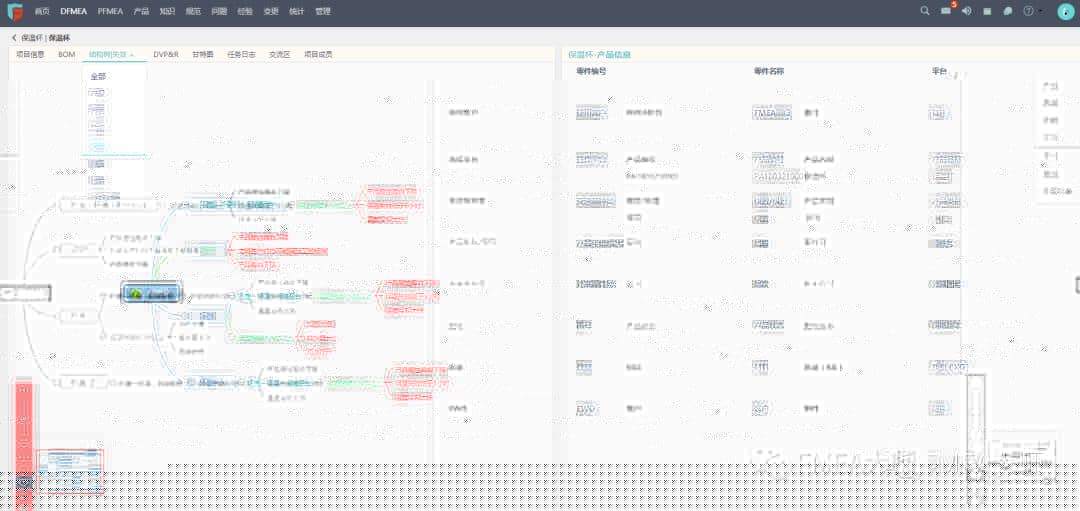The height and width of the screenshot is (511, 1080).
Task: Open the teal user avatar
Action: 1066,12
